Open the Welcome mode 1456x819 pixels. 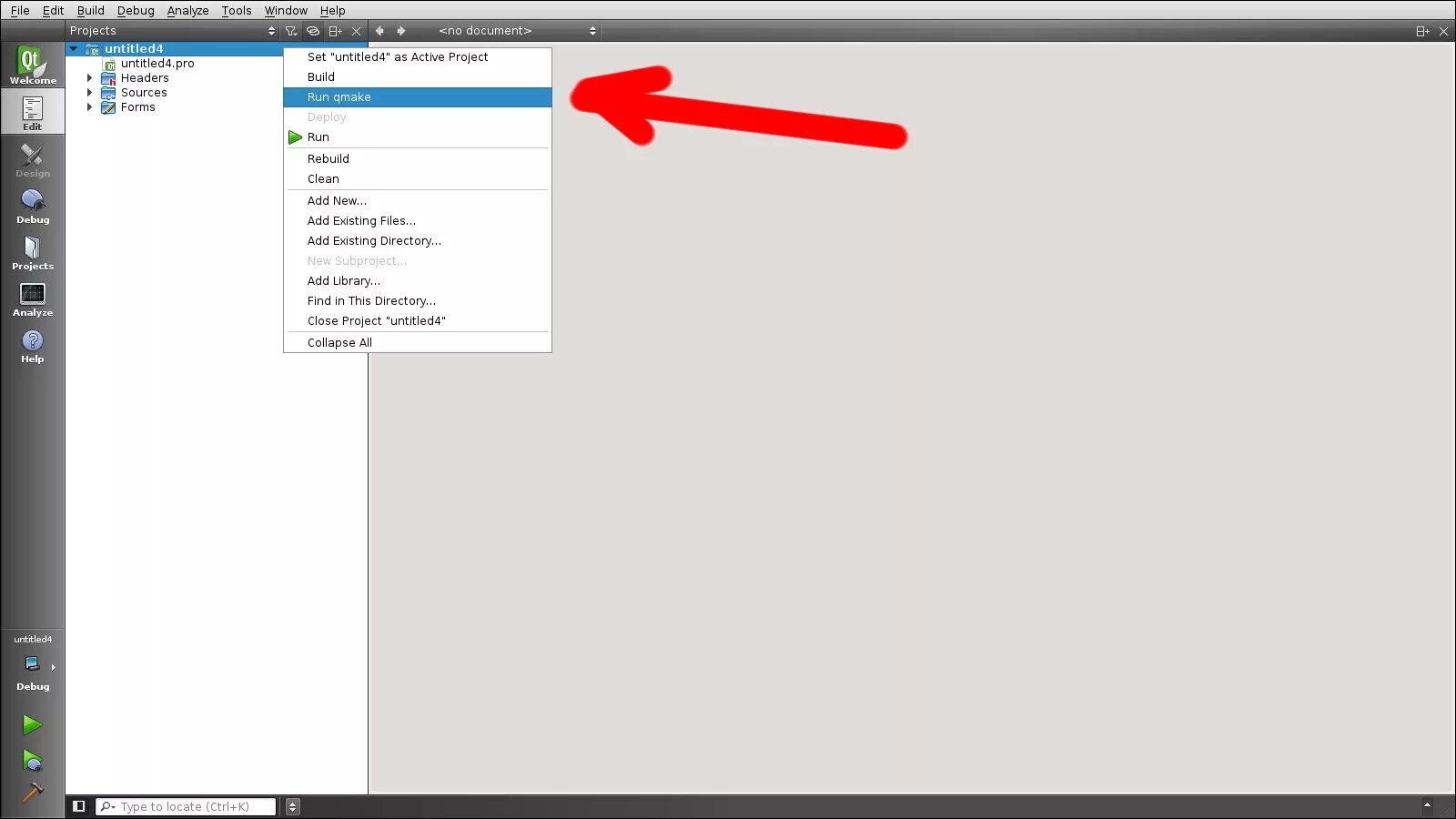[x=33, y=66]
